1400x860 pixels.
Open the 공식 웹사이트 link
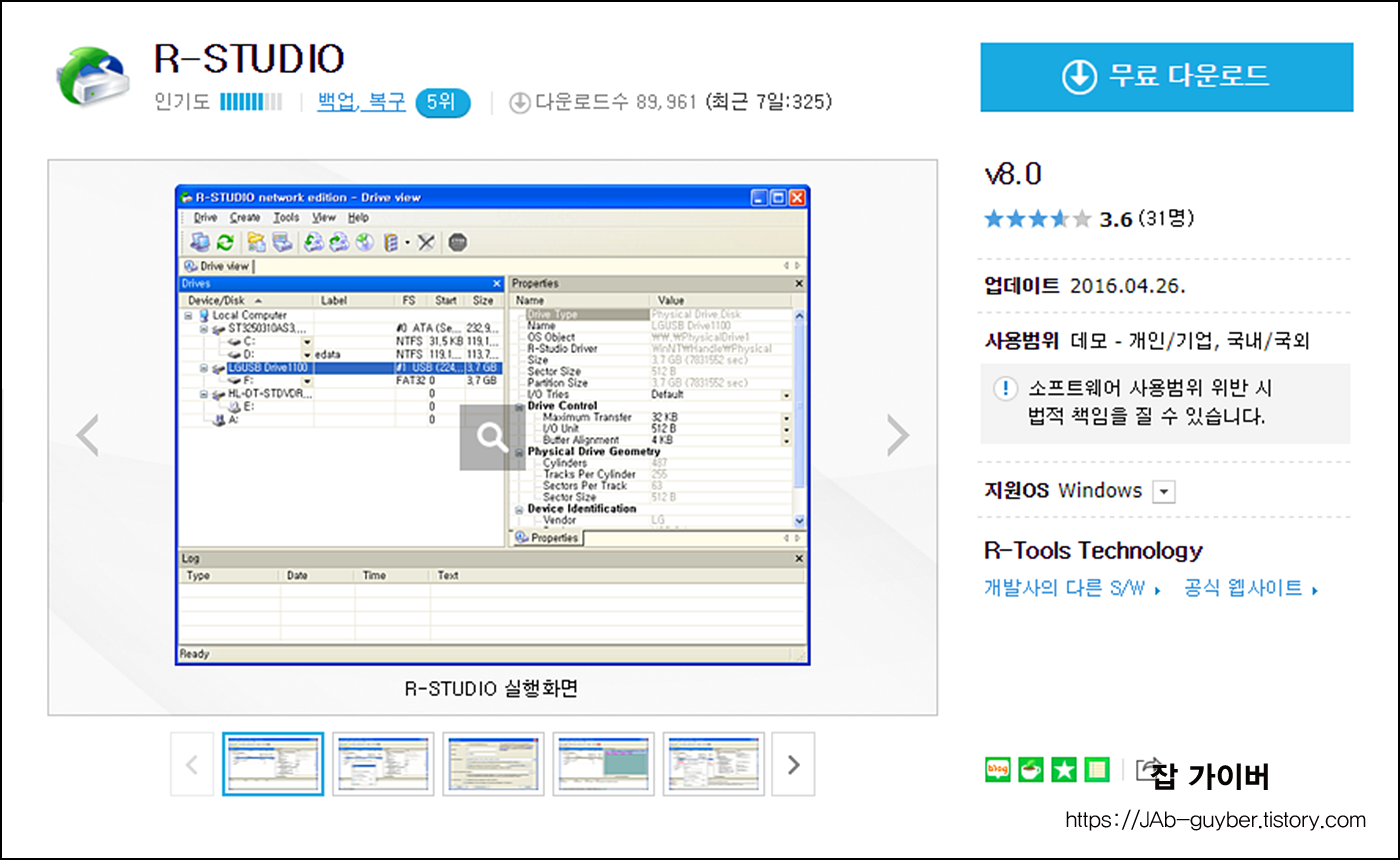(1251, 589)
